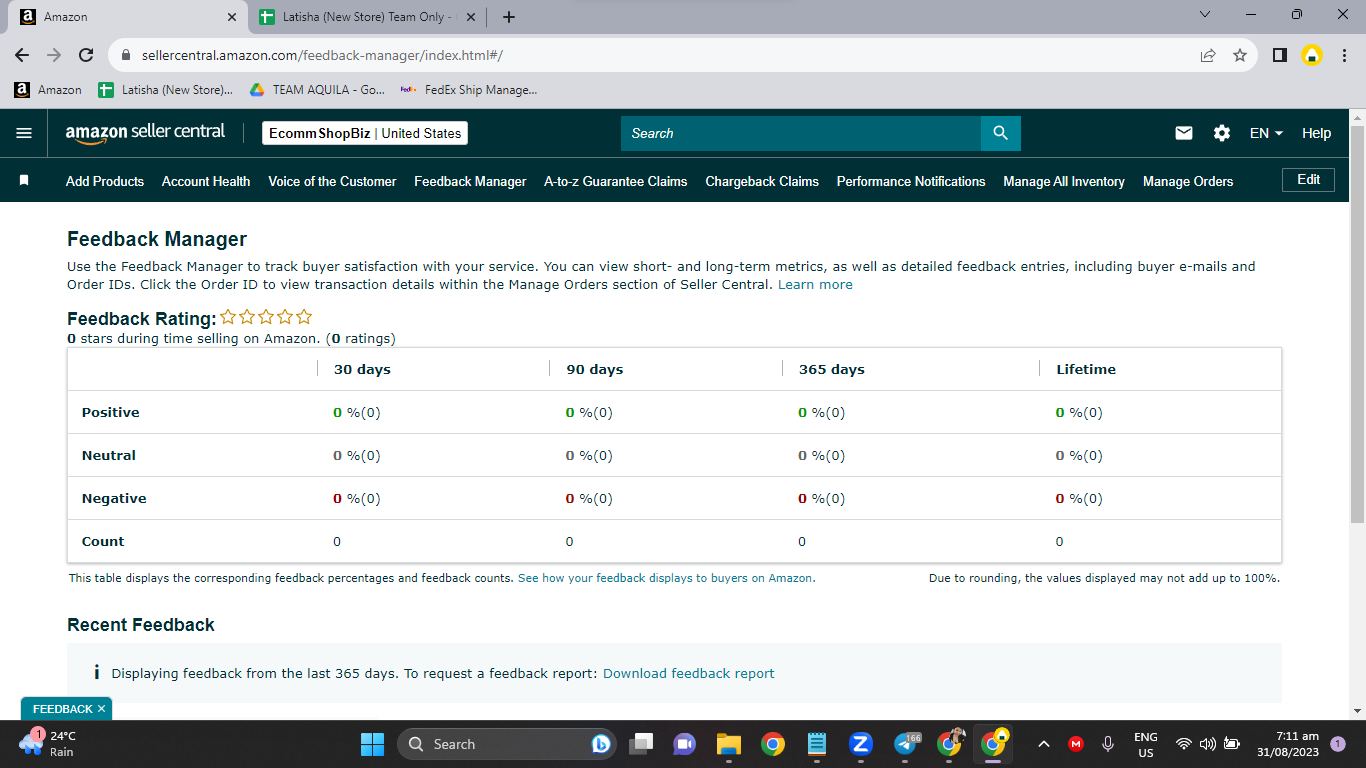This screenshot has height=768, width=1366.
Task: Close the Amazon tab
Action: click(x=232, y=17)
